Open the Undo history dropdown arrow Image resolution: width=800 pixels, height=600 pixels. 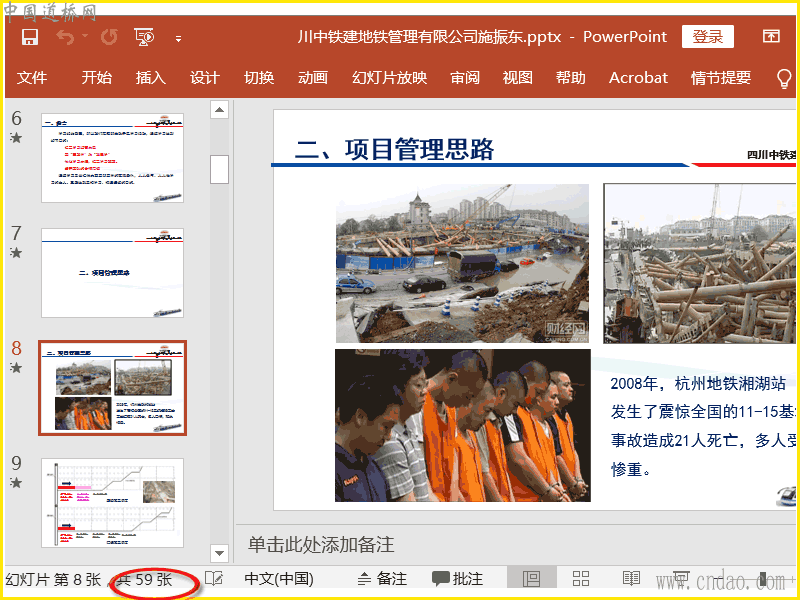tap(85, 37)
